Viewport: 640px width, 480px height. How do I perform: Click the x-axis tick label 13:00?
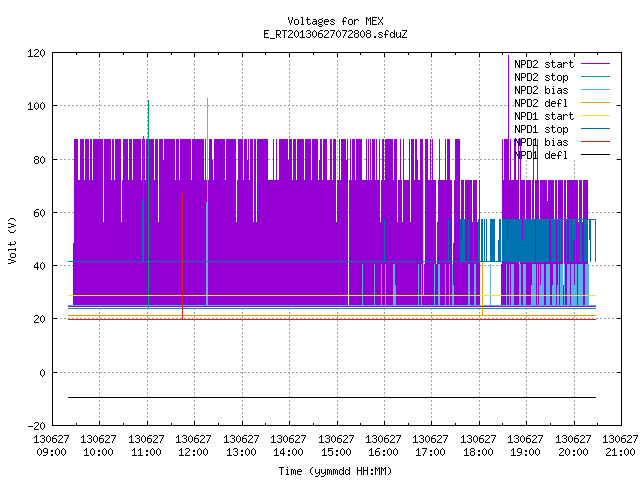(241, 452)
